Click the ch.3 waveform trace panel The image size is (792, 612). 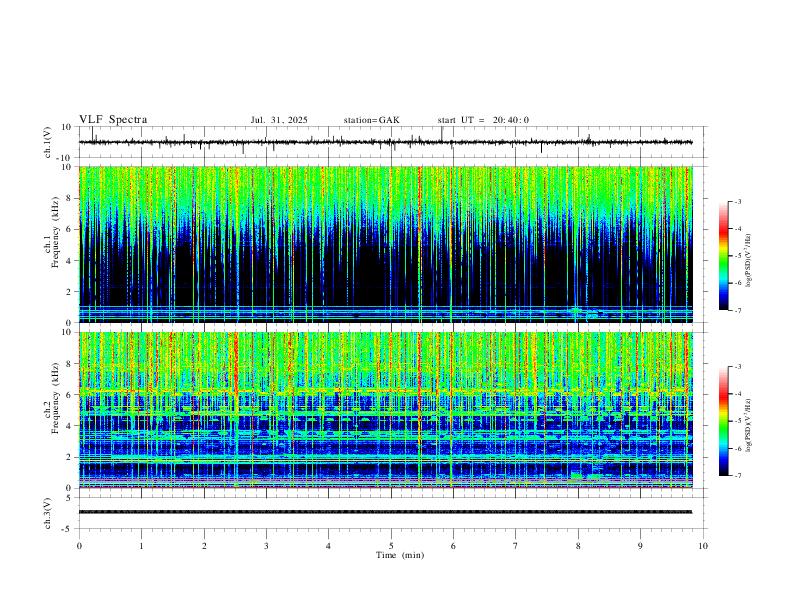pos(392,513)
